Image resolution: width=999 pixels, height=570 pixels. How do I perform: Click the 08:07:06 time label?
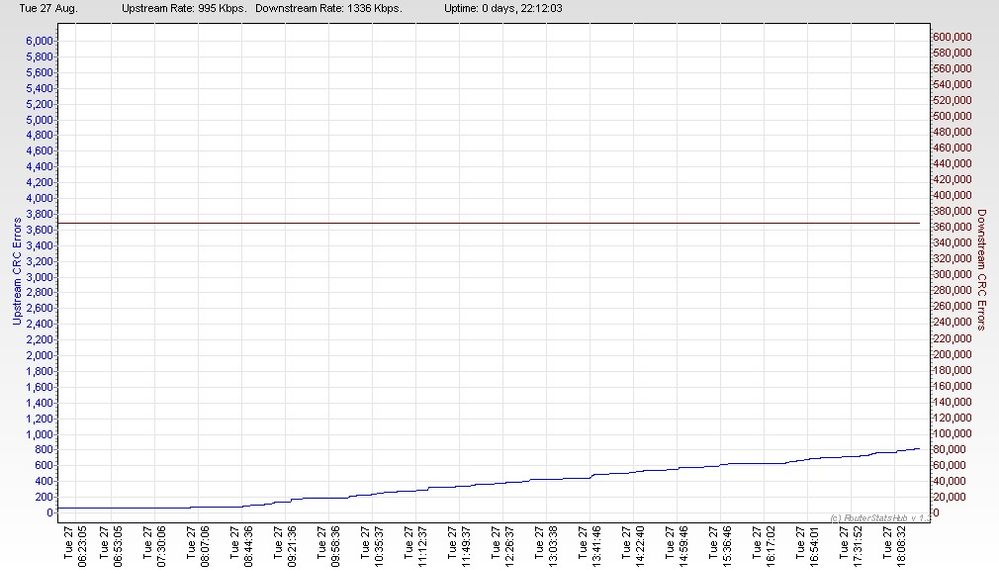[x=204, y=546]
